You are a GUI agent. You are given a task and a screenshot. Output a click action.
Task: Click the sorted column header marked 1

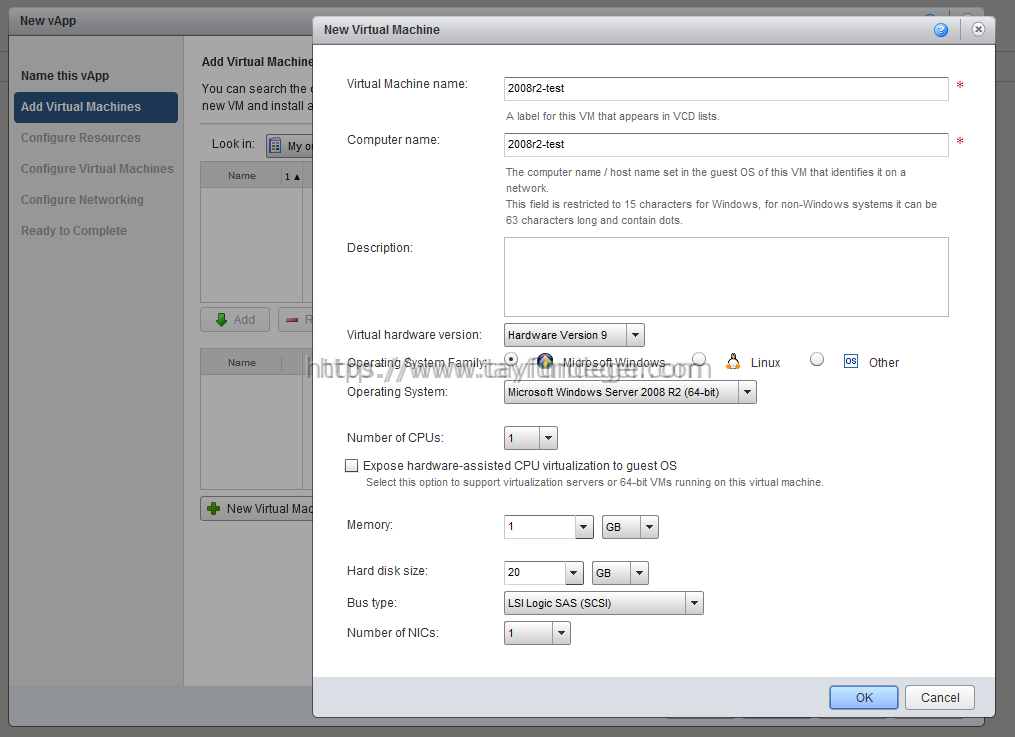(x=293, y=176)
